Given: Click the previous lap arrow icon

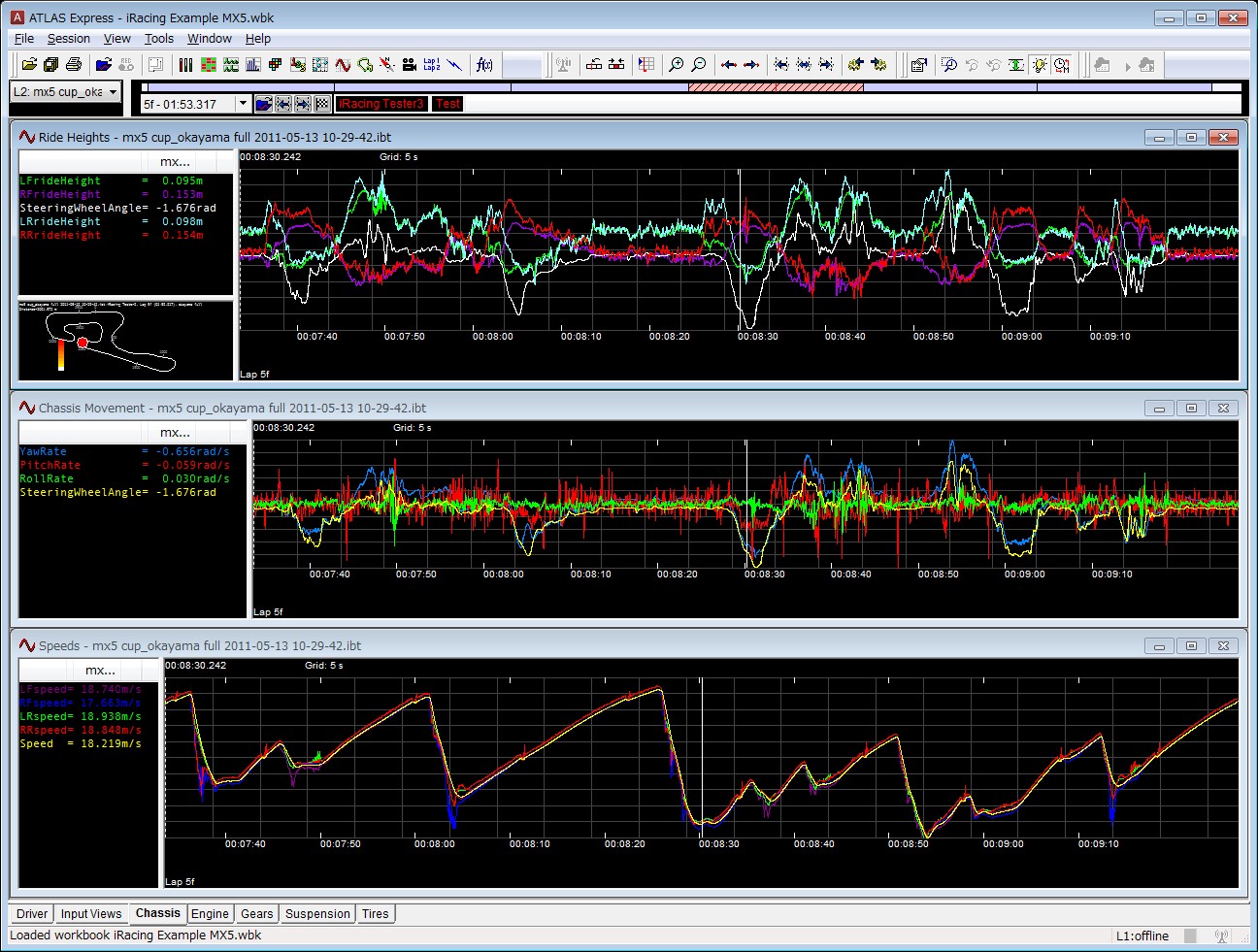Looking at the screenshot, I should click(x=282, y=104).
